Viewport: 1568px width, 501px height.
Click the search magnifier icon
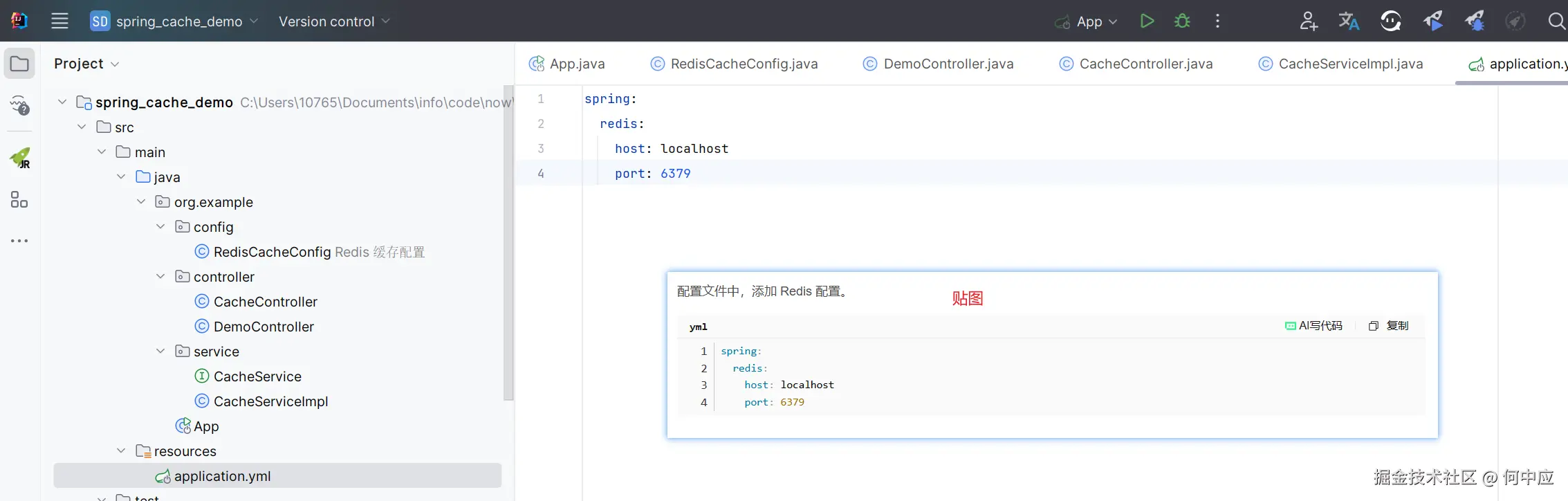(1556, 21)
